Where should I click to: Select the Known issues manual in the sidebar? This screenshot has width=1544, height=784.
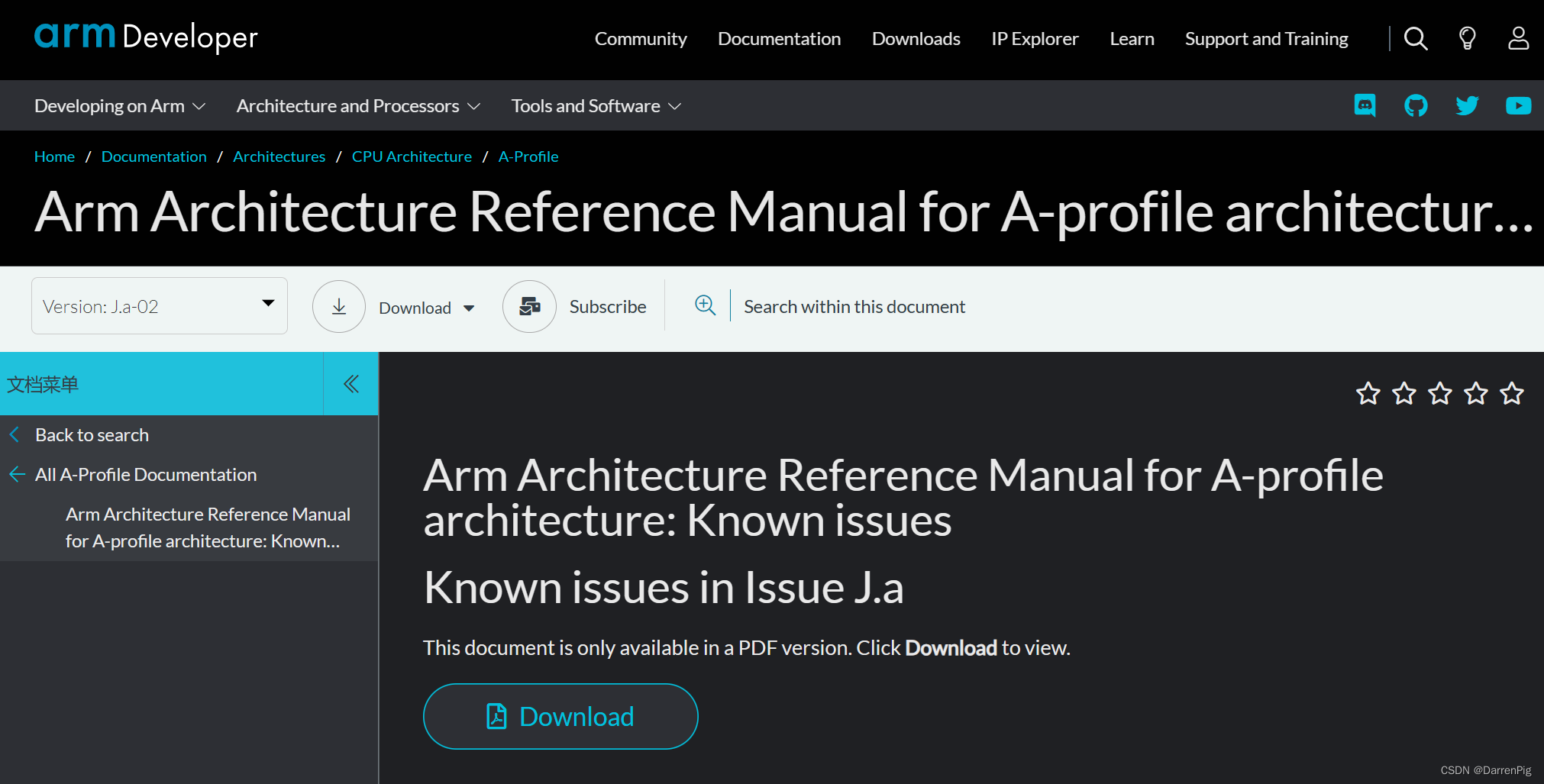208,527
